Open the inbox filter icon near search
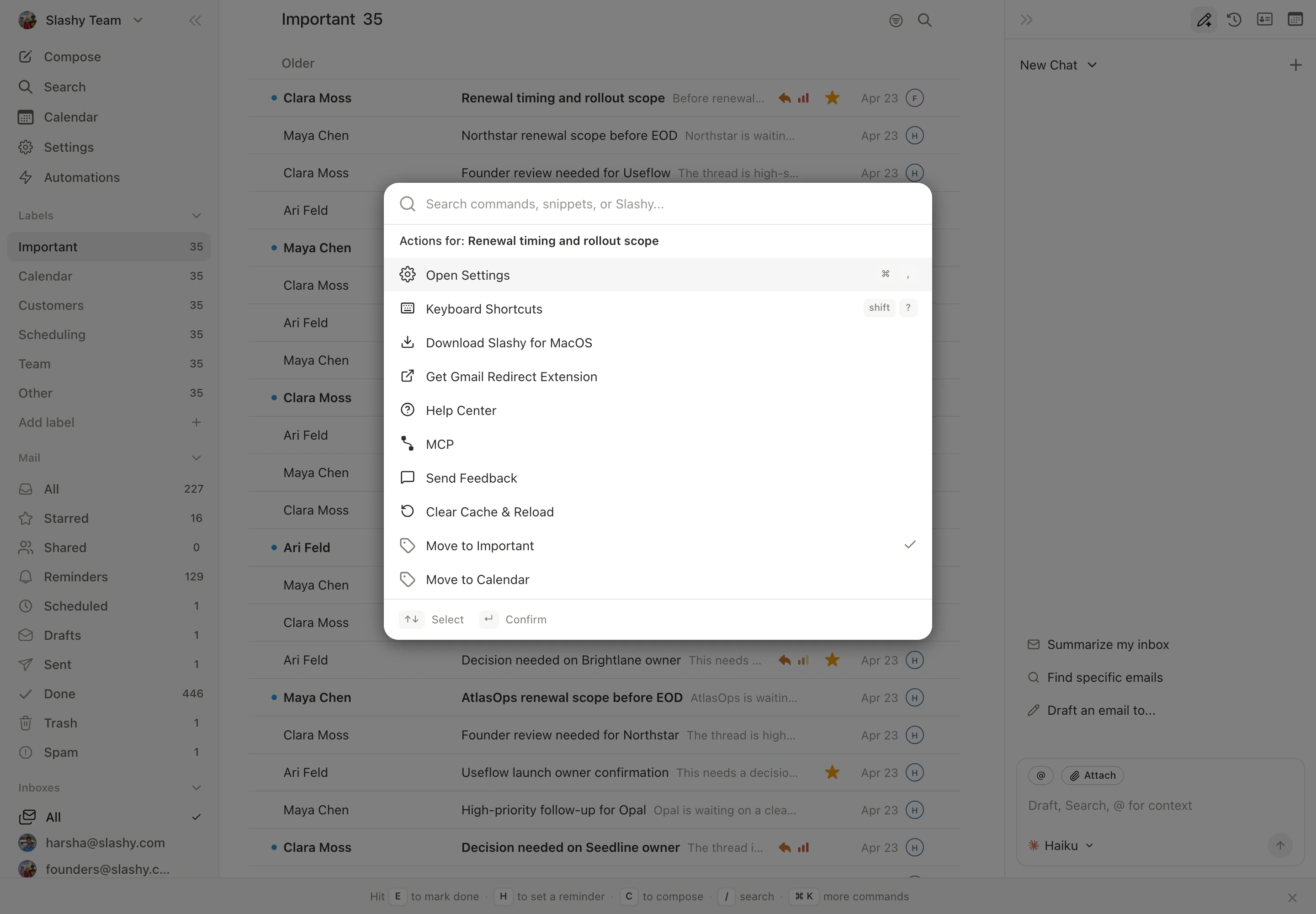 (x=896, y=21)
